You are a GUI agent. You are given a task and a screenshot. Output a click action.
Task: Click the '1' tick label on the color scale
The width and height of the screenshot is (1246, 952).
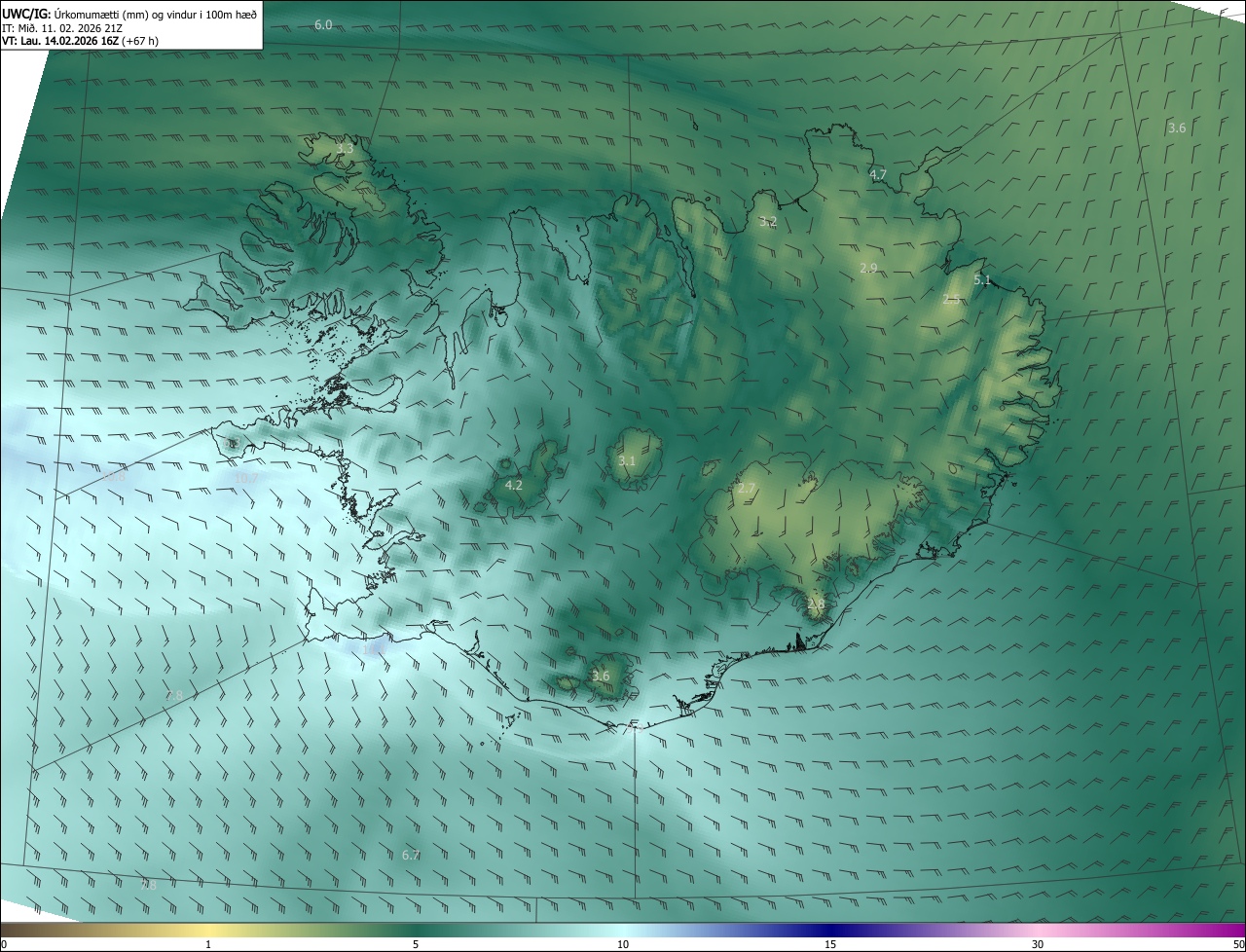(208, 944)
